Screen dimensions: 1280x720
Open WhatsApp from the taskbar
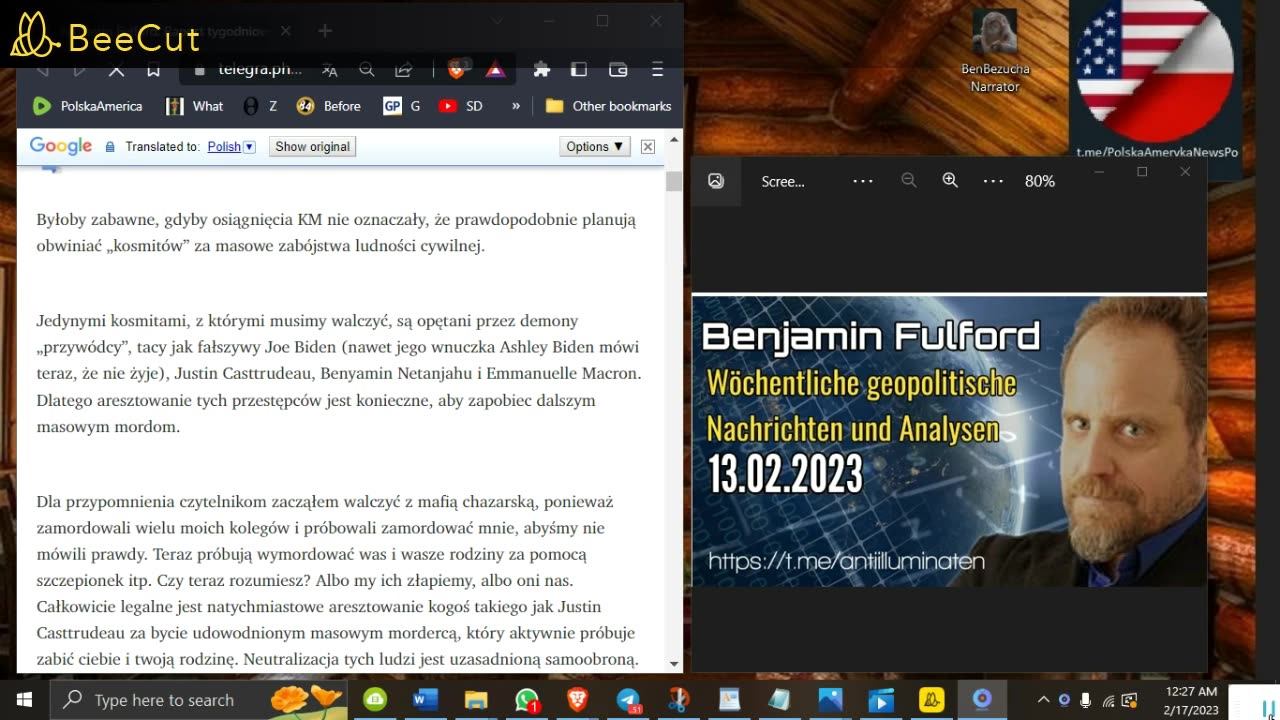click(x=527, y=700)
